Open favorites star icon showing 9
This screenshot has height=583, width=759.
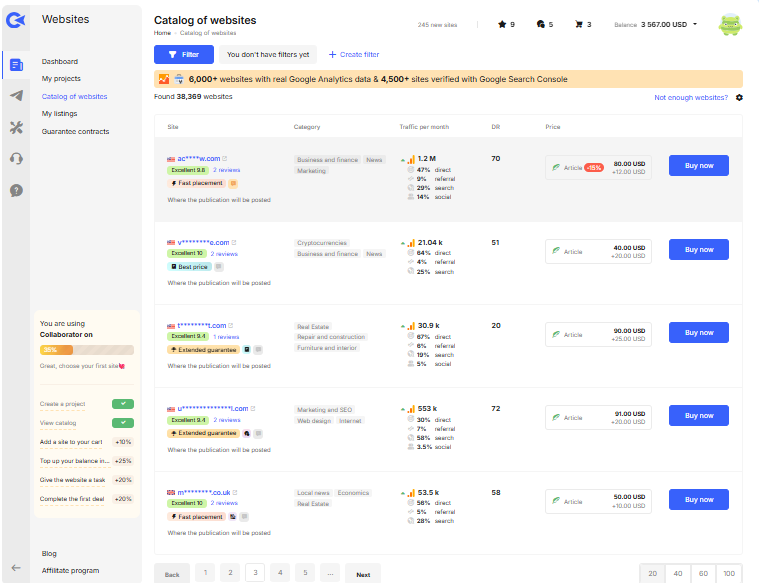pyautogui.click(x=502, y=24)
